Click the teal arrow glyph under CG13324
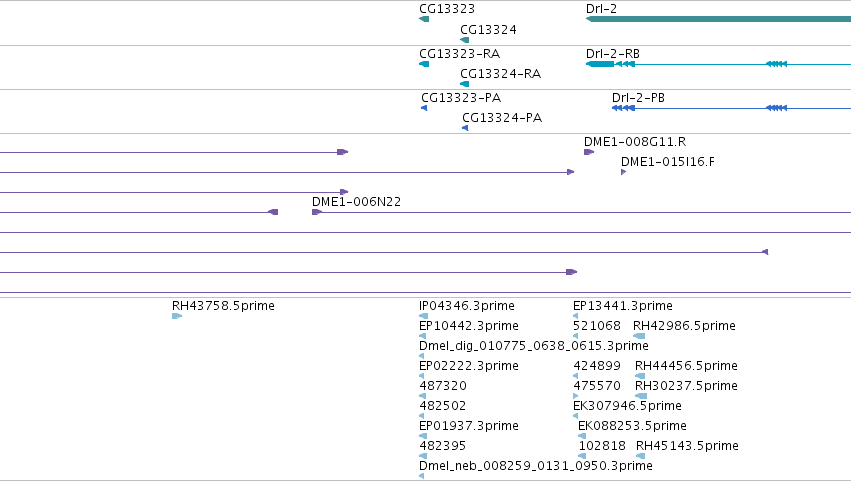 [465, 40]
